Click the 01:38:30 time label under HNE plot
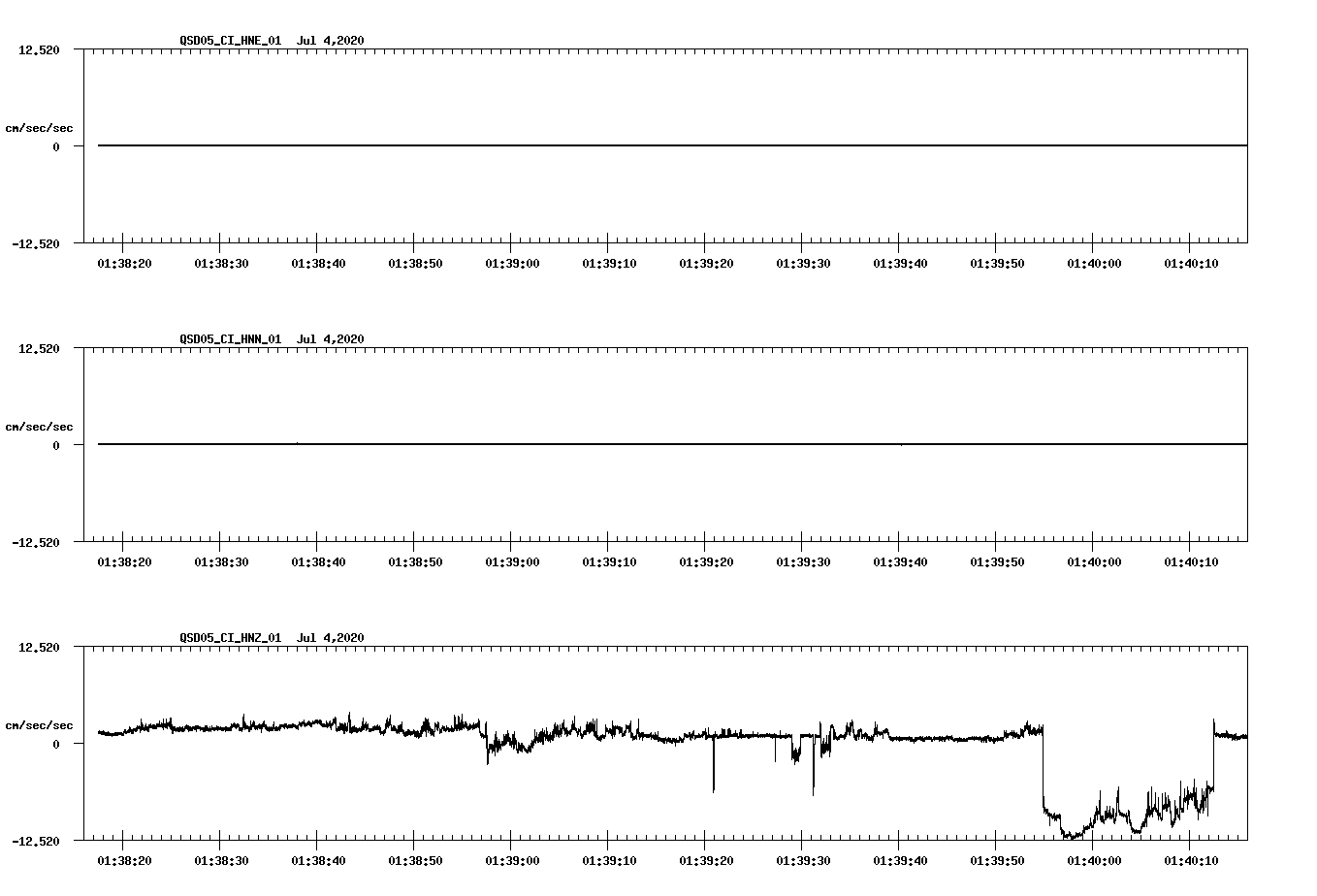1317x896 pixels. (x=221, y=264)
